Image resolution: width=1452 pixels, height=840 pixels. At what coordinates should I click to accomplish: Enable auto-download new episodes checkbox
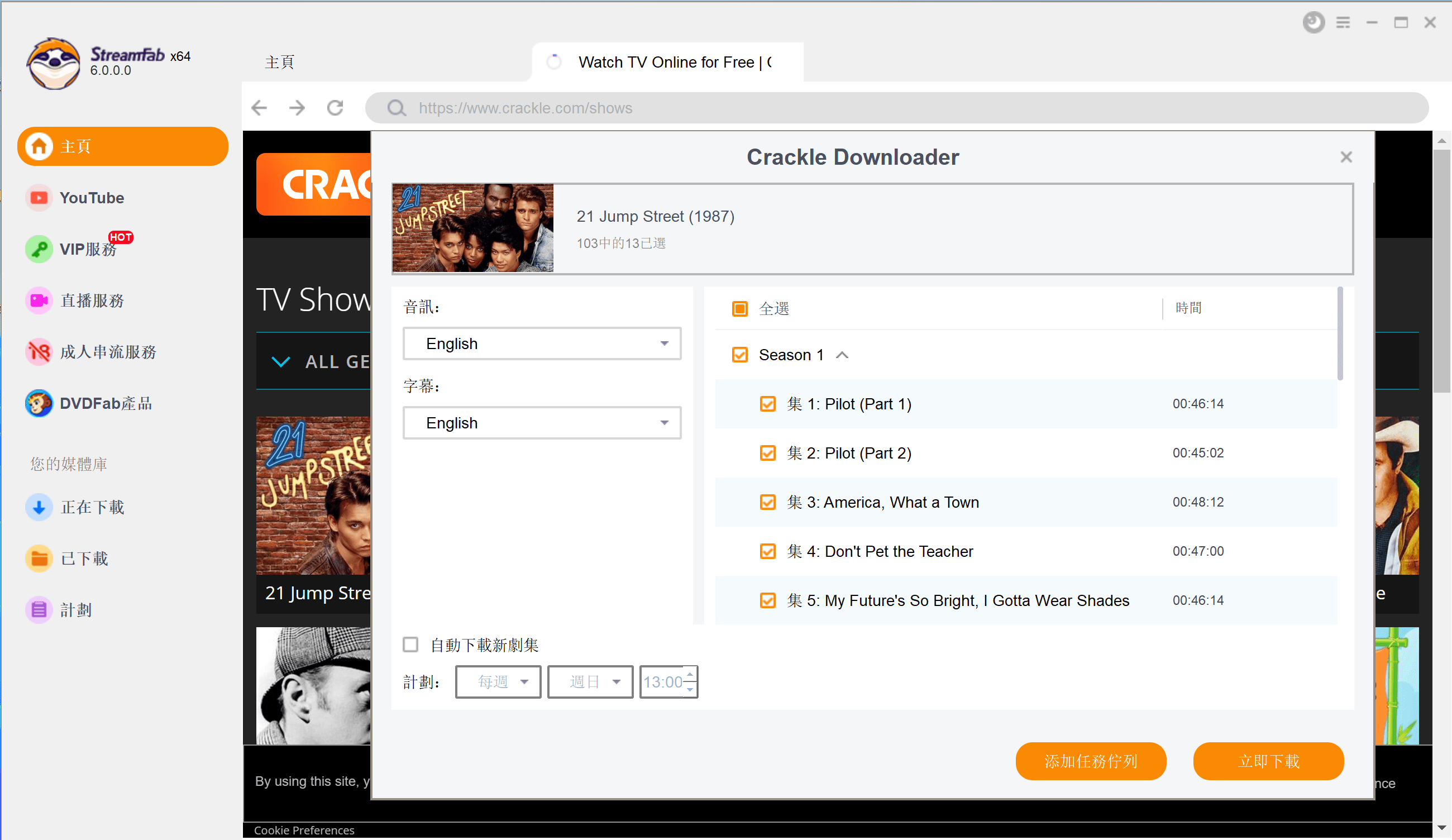click(410, 645)
